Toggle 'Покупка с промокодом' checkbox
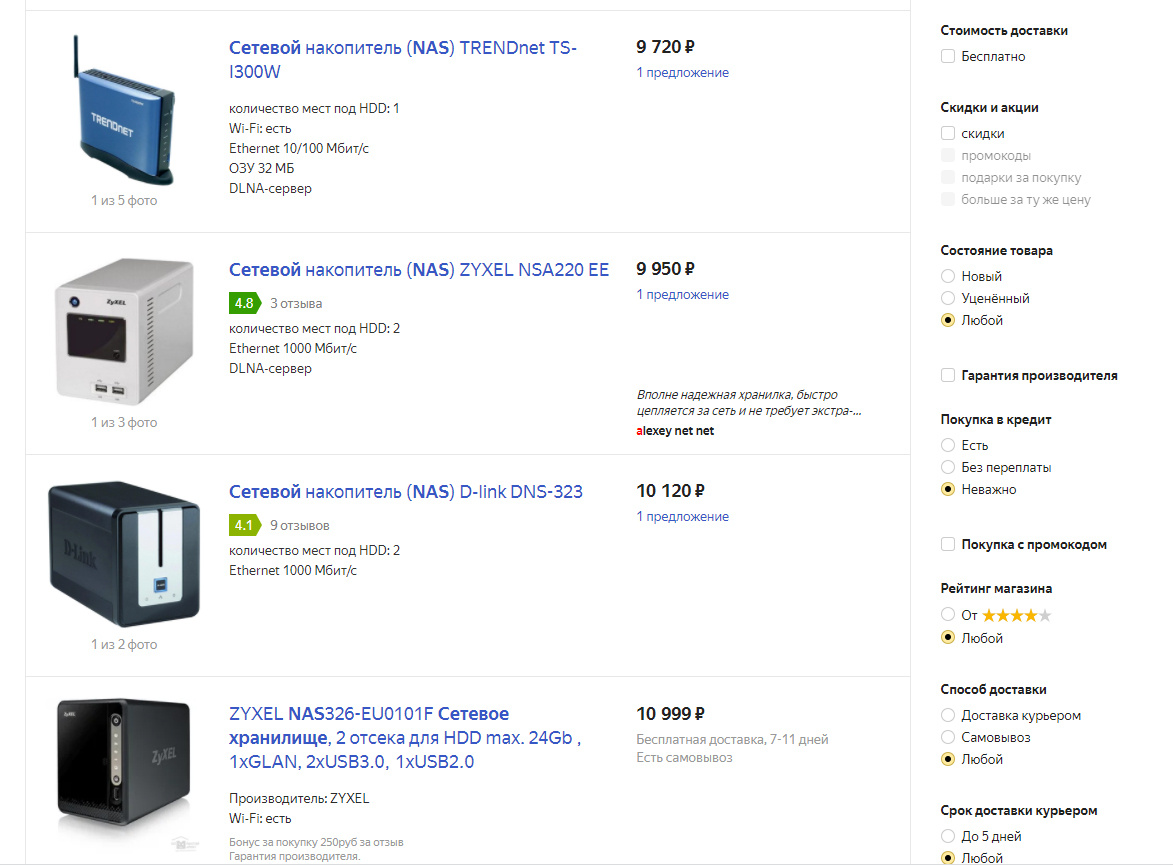Image resolution: width=1173 pixels, height=867 pixels. [x=948, y=545]
